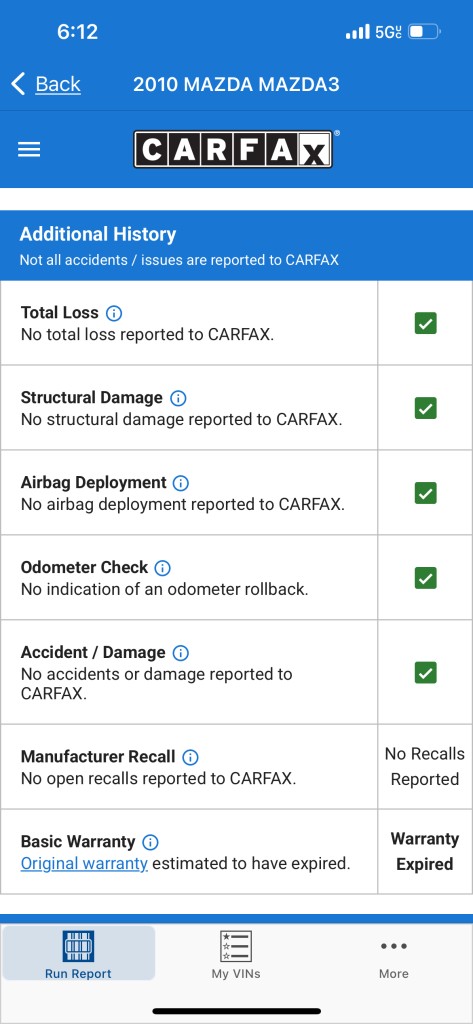The height and width of the screenshot is (1024, 473).
Task: Follow the Original warranty link
Action: pos(84,863)
